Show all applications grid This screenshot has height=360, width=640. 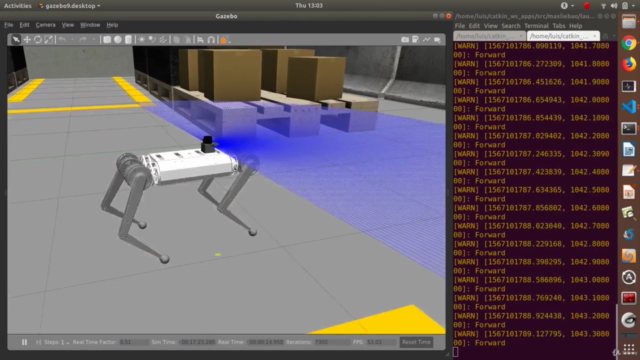point(629,349)
